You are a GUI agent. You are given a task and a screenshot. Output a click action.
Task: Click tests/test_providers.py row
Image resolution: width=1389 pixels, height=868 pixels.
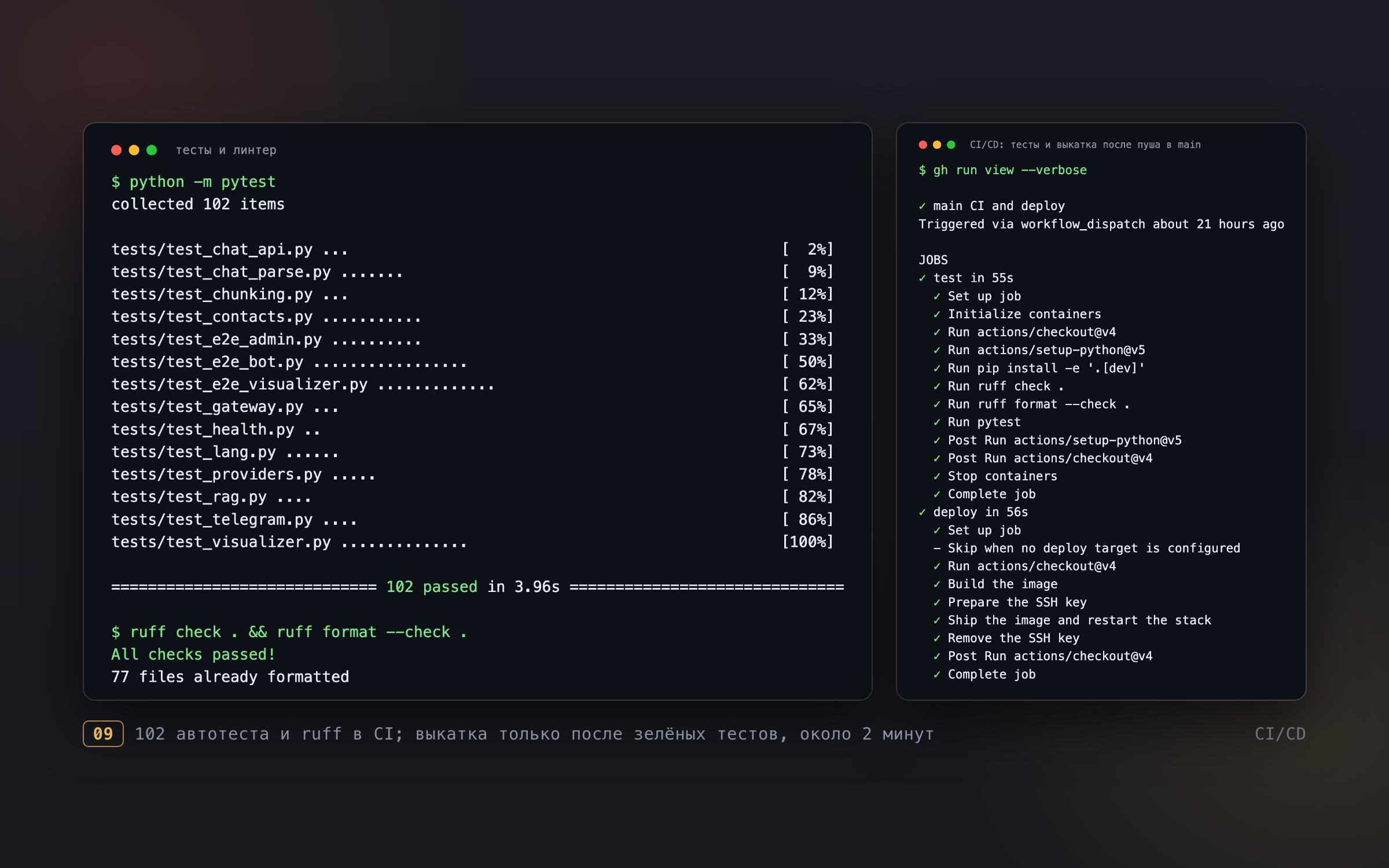(472, 475)
